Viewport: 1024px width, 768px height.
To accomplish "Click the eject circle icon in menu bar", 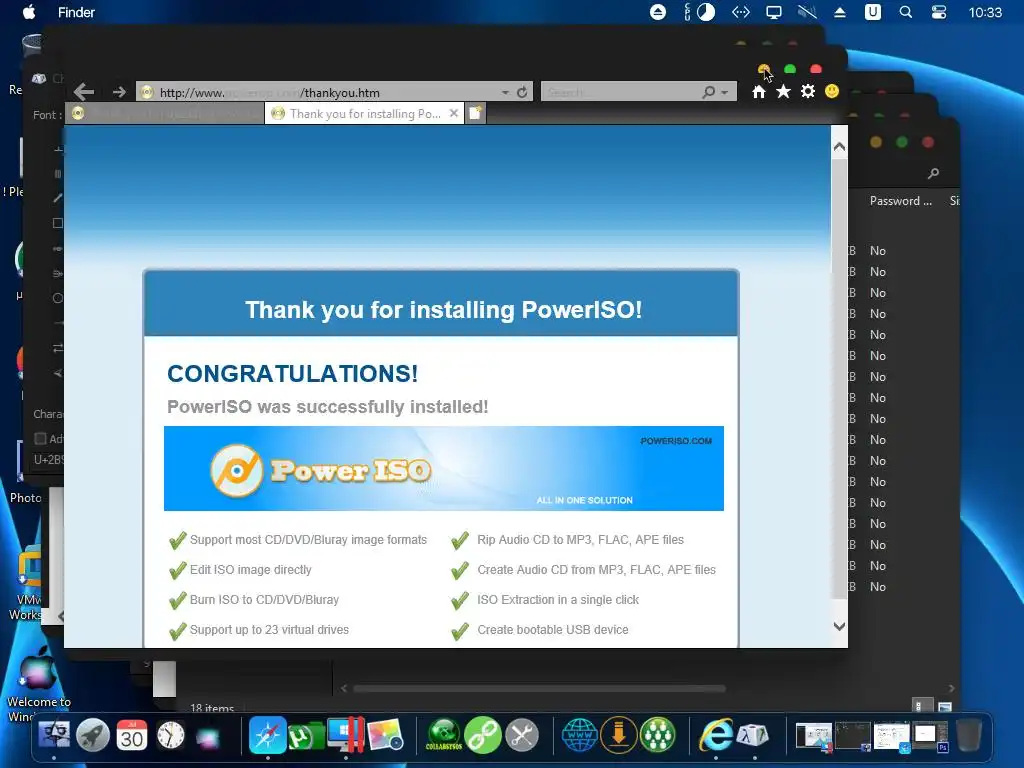I will pyautogui.click(x=658, y=12).
